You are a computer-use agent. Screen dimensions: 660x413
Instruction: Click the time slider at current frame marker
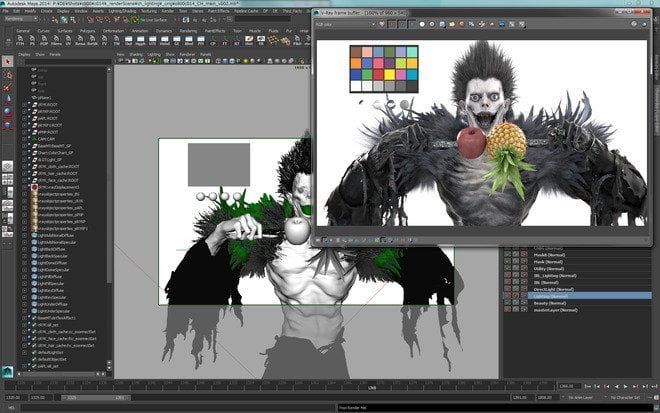coord(372,386)
